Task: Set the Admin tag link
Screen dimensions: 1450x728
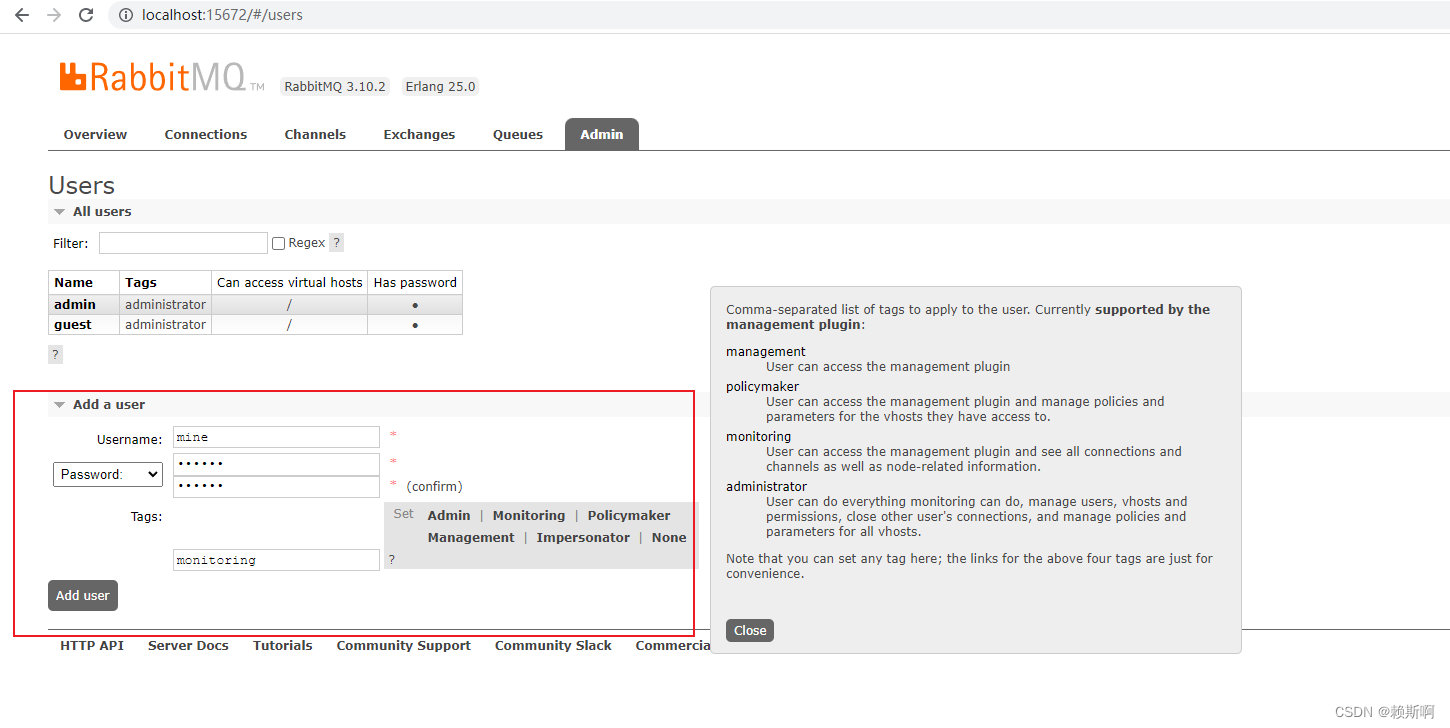Action: coord(449,516)
